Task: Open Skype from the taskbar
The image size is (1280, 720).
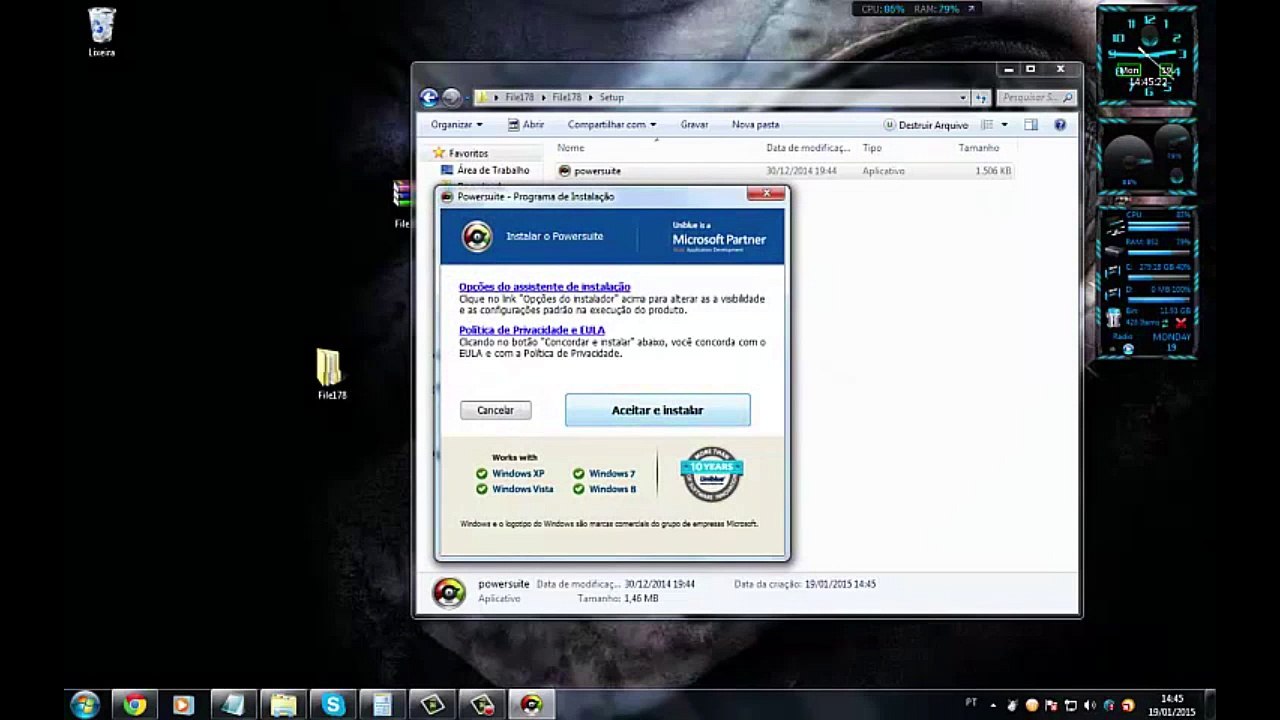Action: coord(333,705)
